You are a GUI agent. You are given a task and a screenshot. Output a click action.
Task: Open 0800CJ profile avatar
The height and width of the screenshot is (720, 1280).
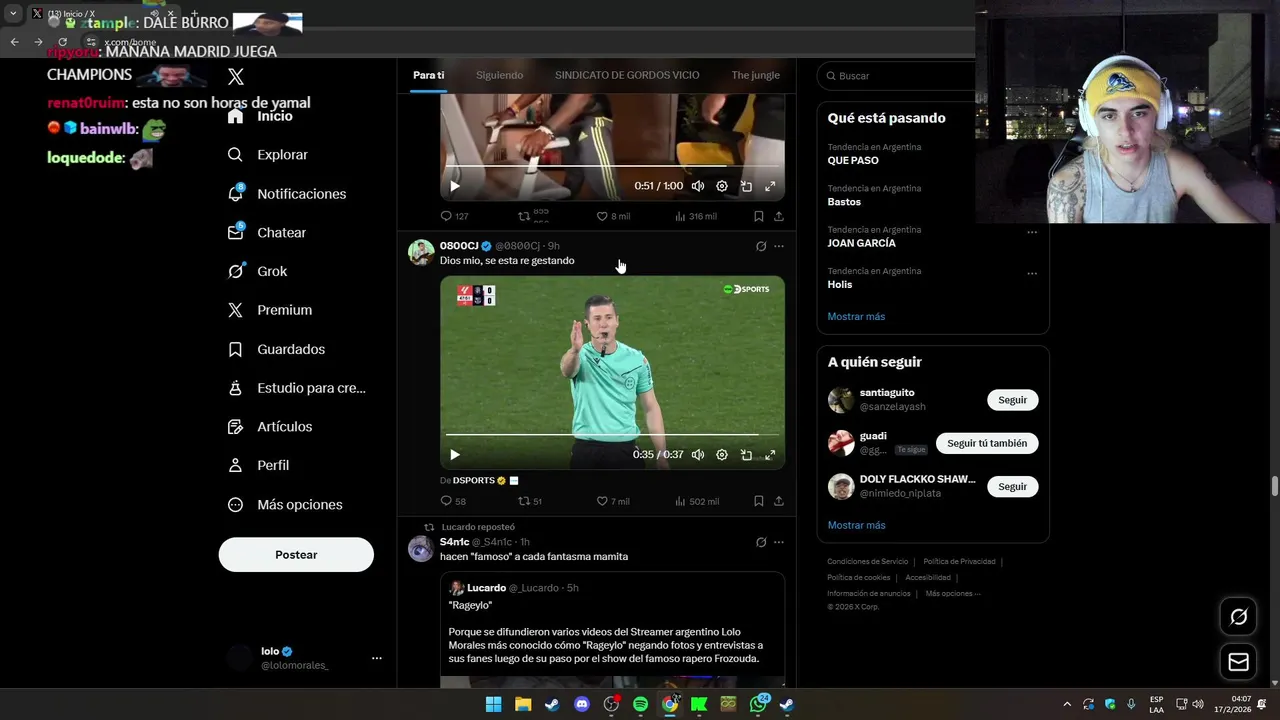421,252
